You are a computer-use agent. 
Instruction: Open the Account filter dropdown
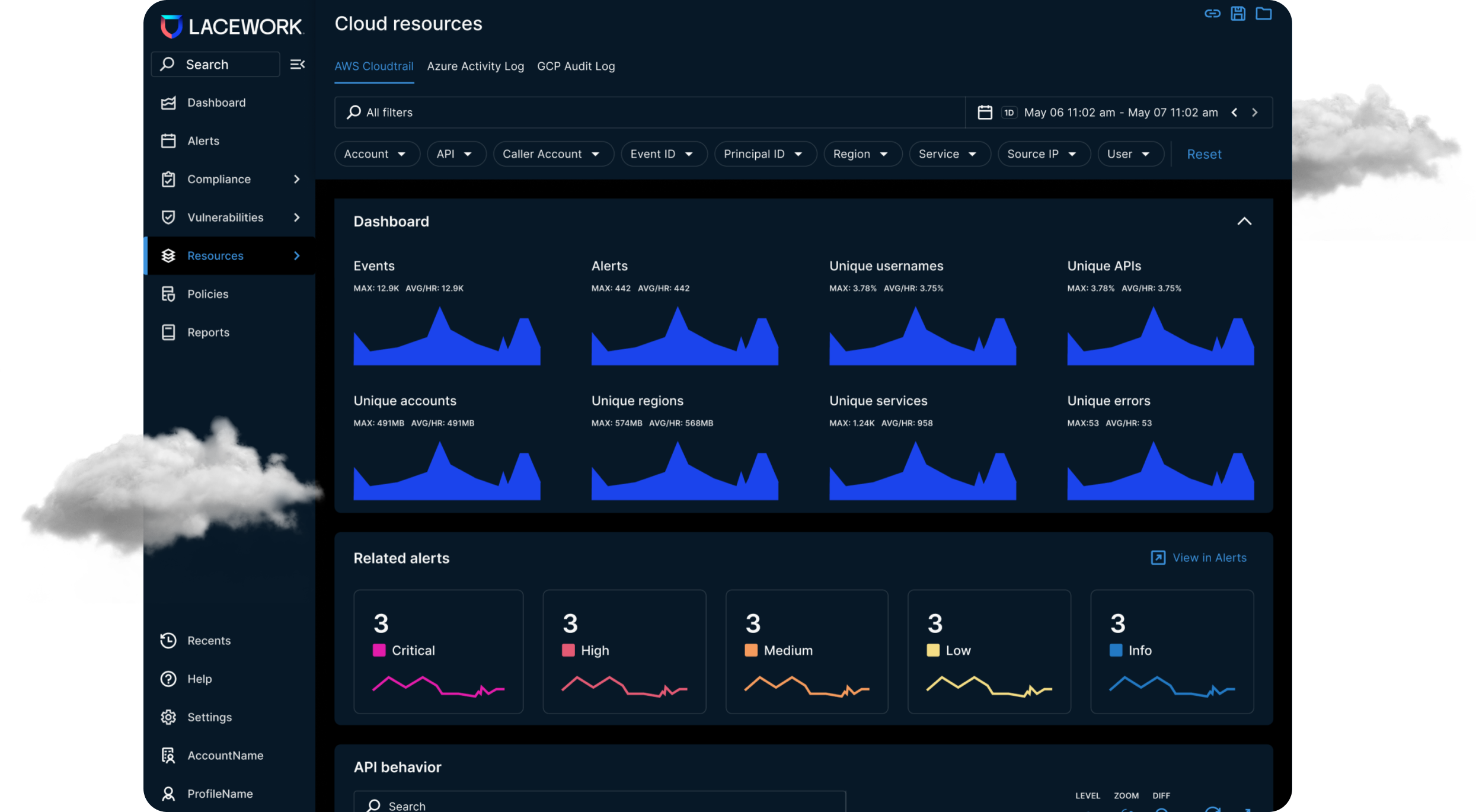tap(376, 154)
